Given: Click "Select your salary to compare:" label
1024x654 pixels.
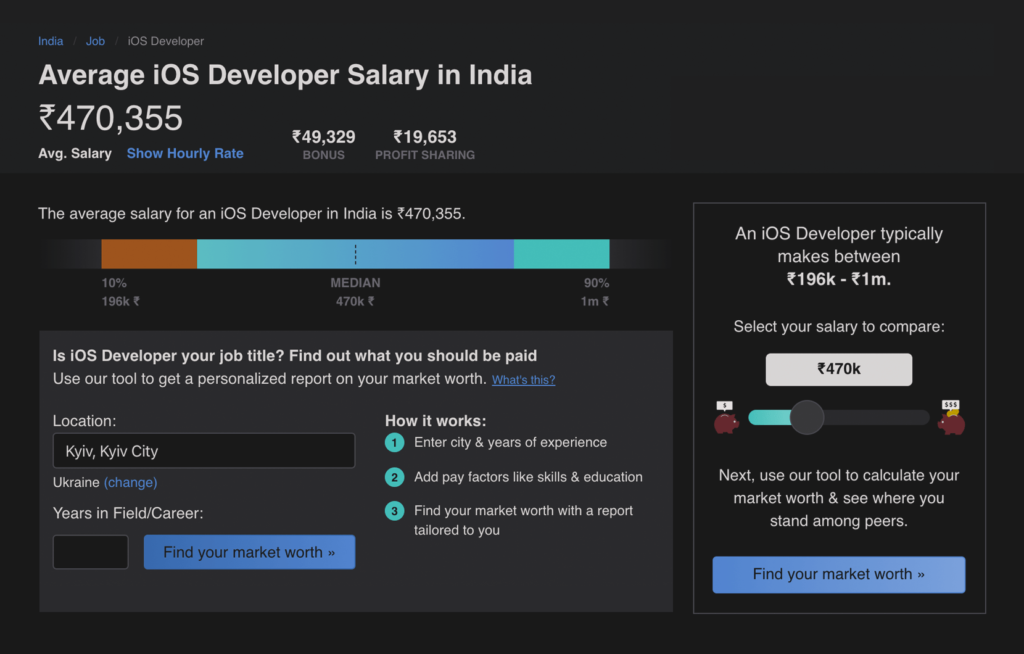Looking at the screenshot, I should [839, 327].
